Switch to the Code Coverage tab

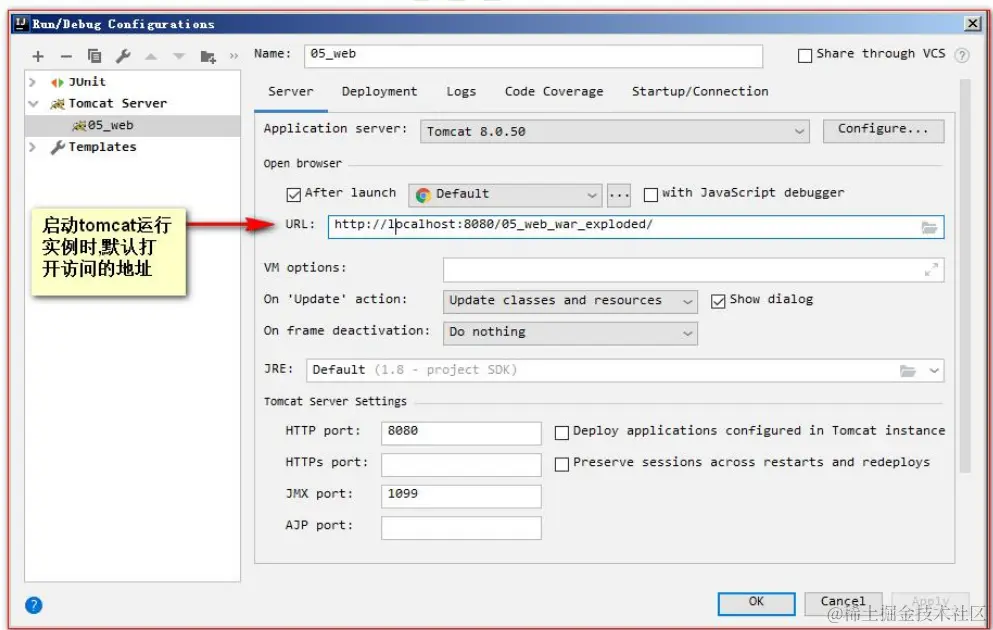pyautogui.click(x=553, y=92)
